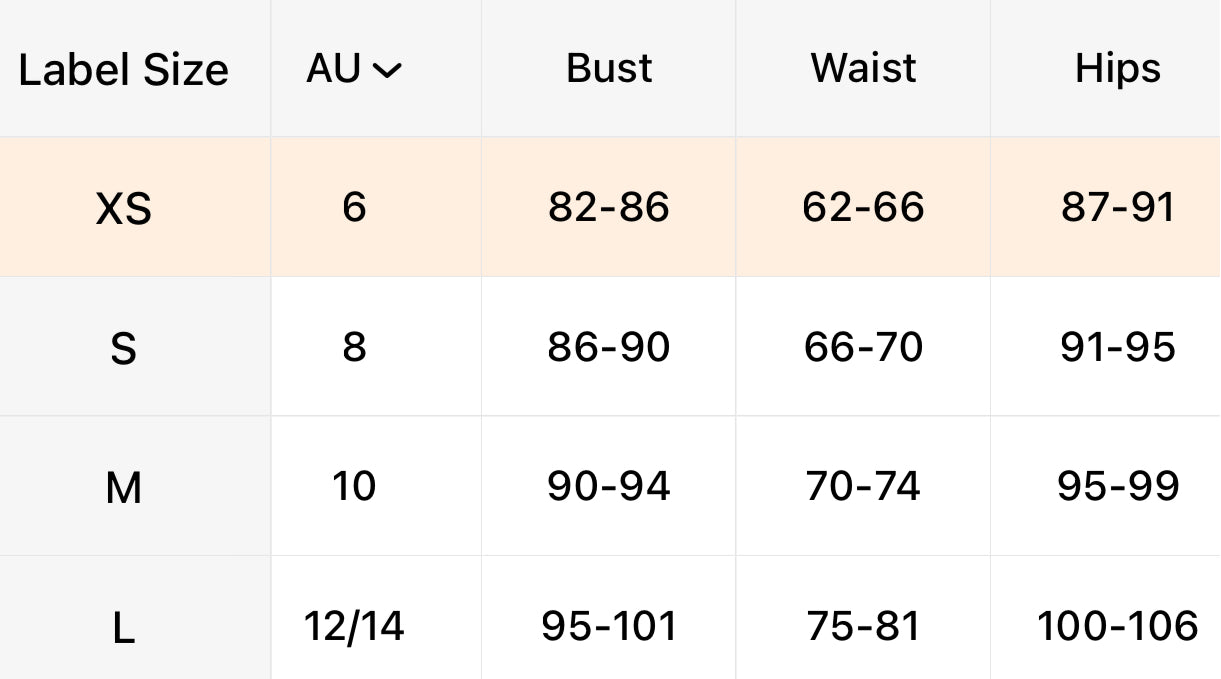The image size is (1221, 679).
Task: Click AU size 10 cell
Action: (354, 486)
